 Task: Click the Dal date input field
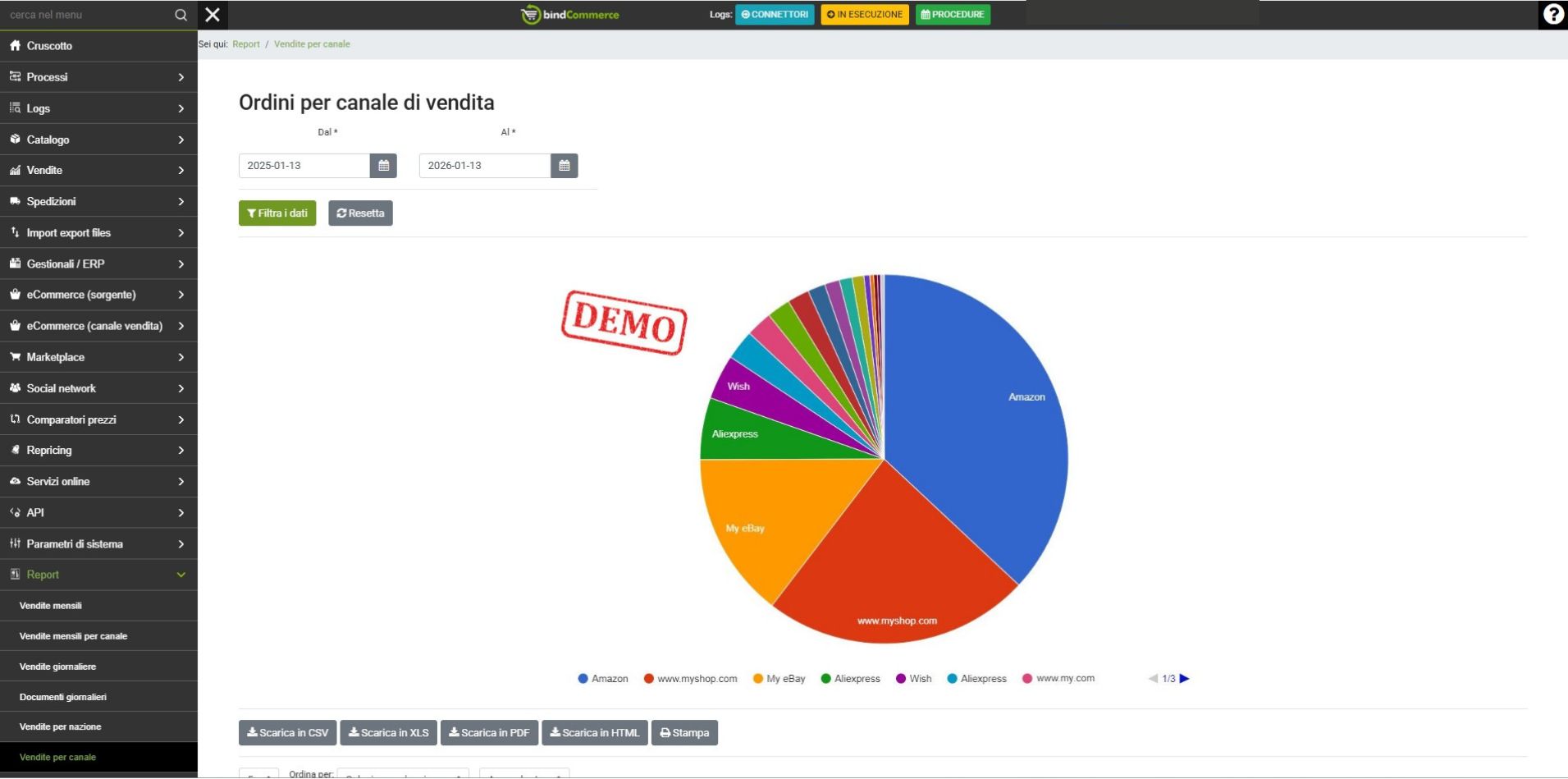304,166
